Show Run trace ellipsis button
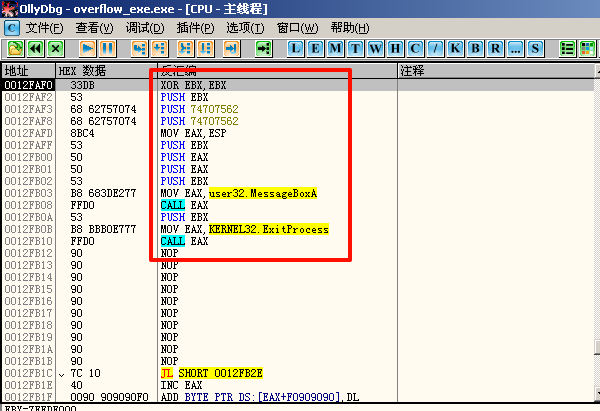Screen dimensions: 600x411 [515, 49]
